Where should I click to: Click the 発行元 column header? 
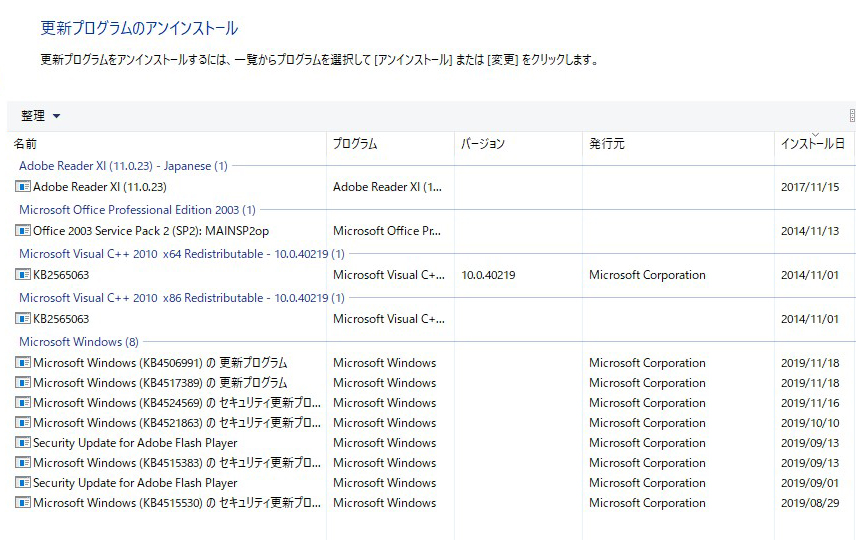pos(679,144)
